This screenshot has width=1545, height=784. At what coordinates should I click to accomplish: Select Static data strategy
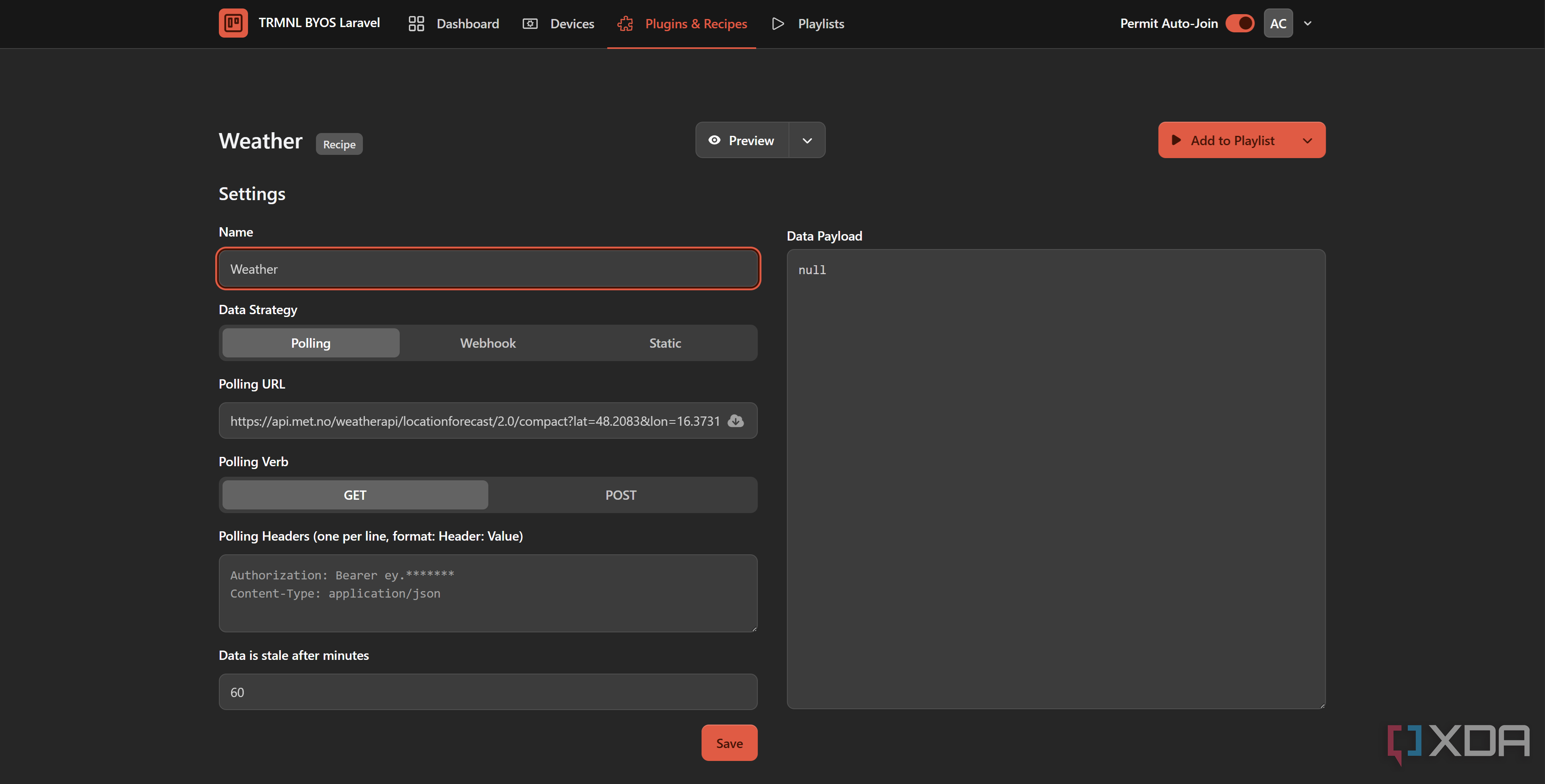coord(665,343)
